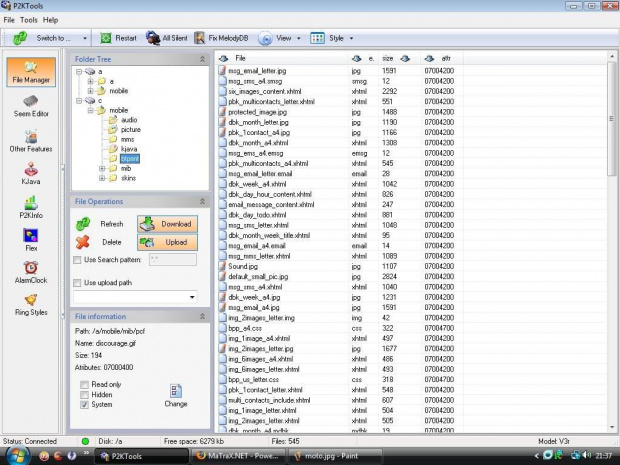The width and height of the screenshot is (620, 465).
Task: Open the Seem Editor panel
Action: [30, 106]
